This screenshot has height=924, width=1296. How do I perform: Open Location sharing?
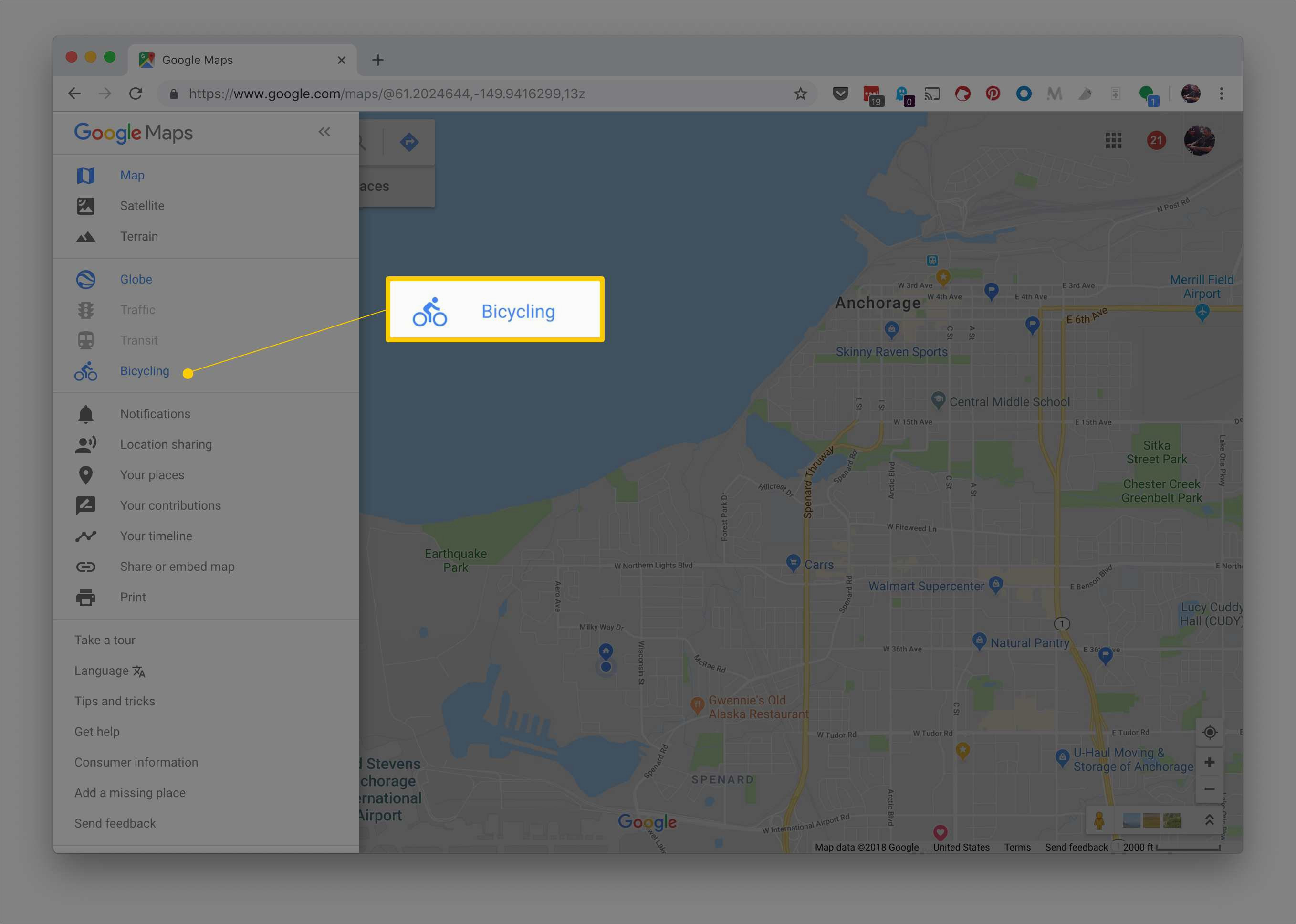[x=166, y=444]
